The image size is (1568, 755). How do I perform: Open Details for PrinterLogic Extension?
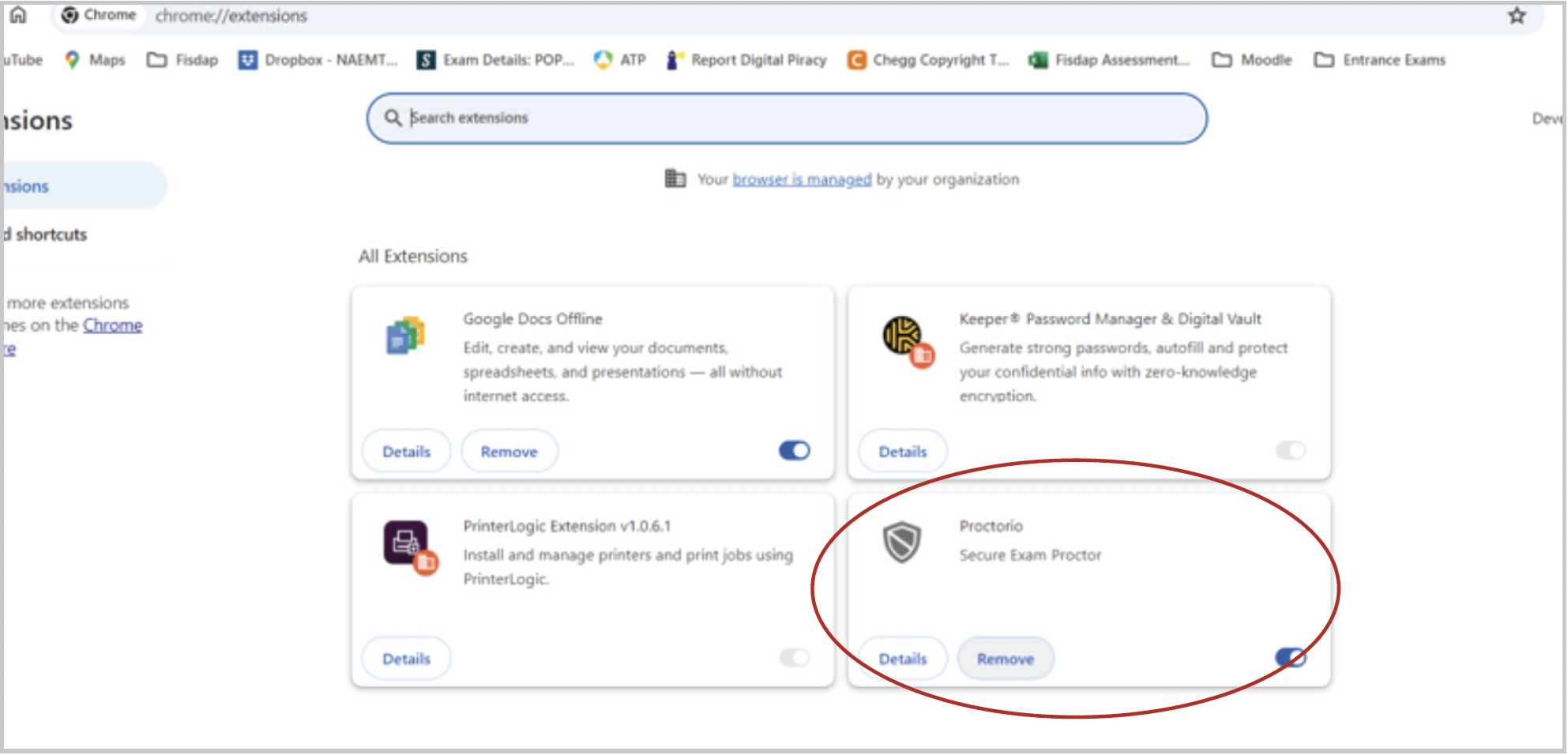pyautogui.click(x=406, y=659)
